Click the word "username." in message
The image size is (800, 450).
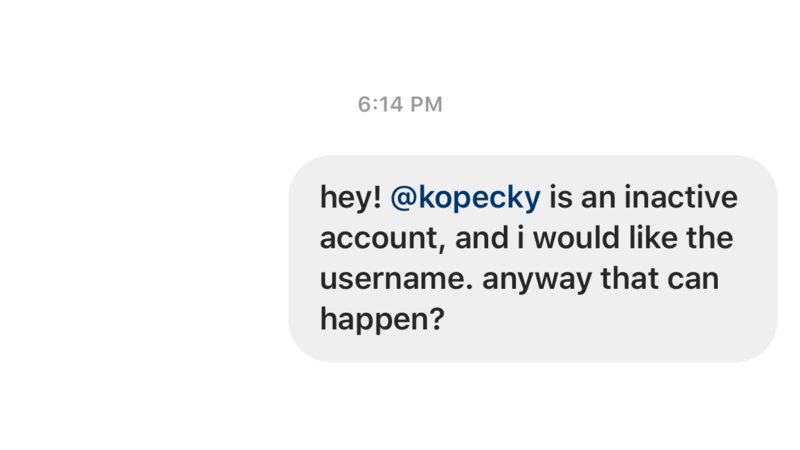click(x=396, y=279)
